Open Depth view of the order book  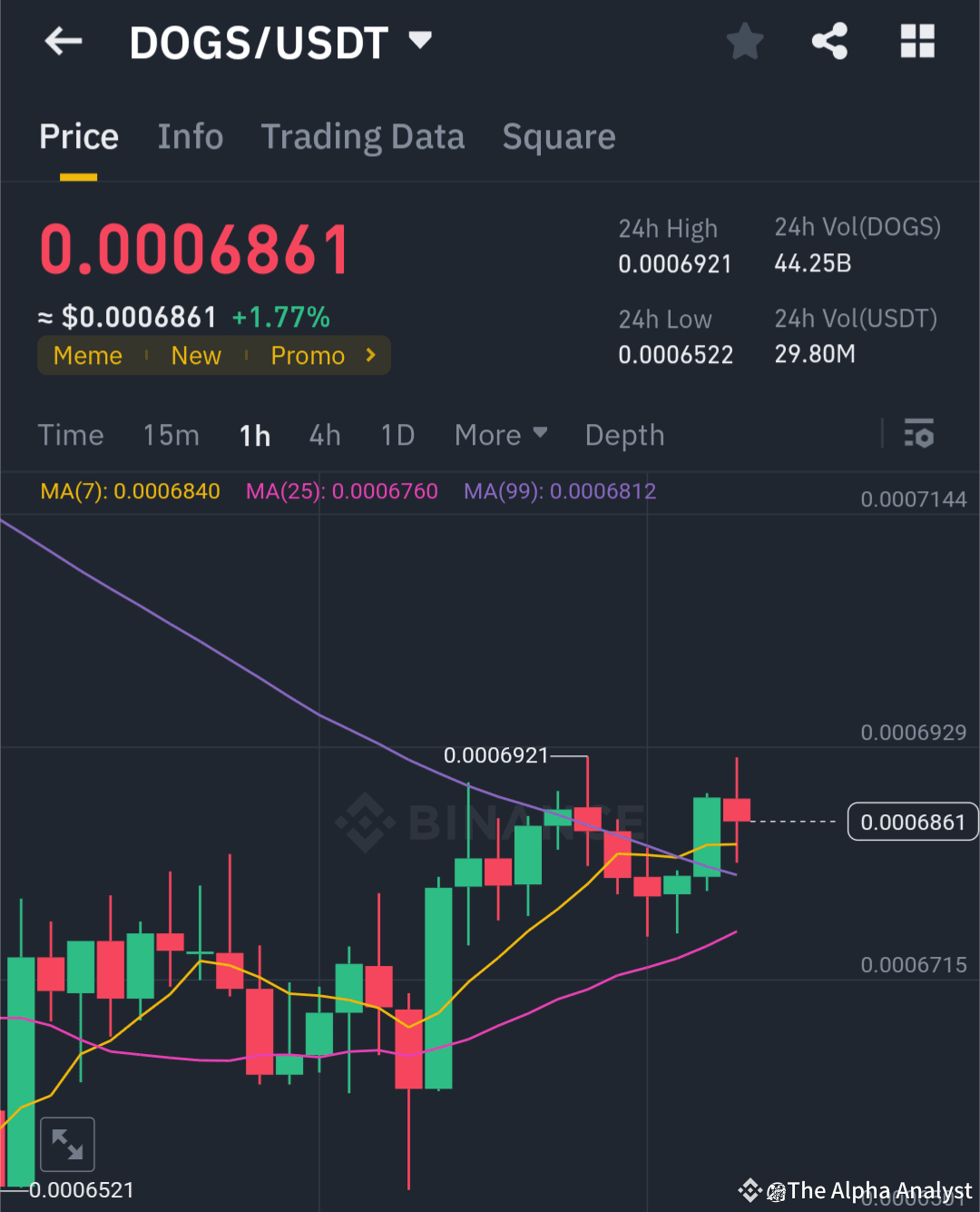click(624, 435)
